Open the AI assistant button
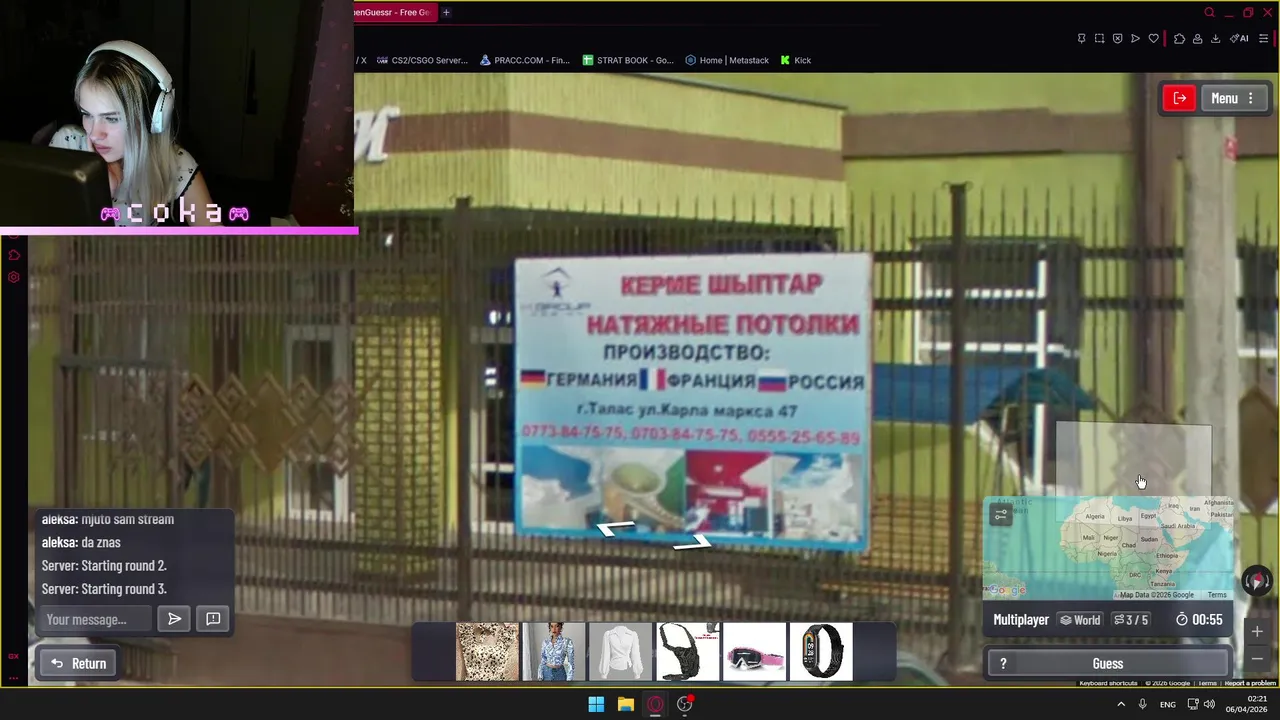Viewport: 1280px width, 720px height. (1239, 38)
